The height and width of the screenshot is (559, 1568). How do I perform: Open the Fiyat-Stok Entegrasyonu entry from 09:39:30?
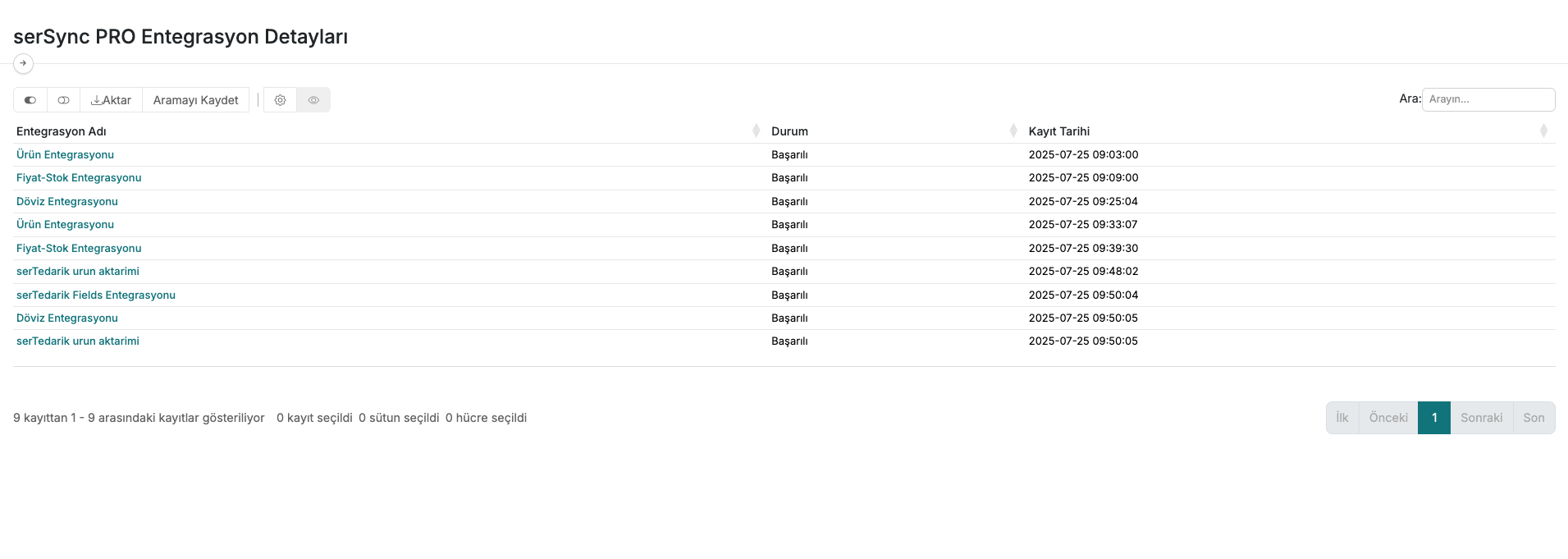tap(79, 248)
